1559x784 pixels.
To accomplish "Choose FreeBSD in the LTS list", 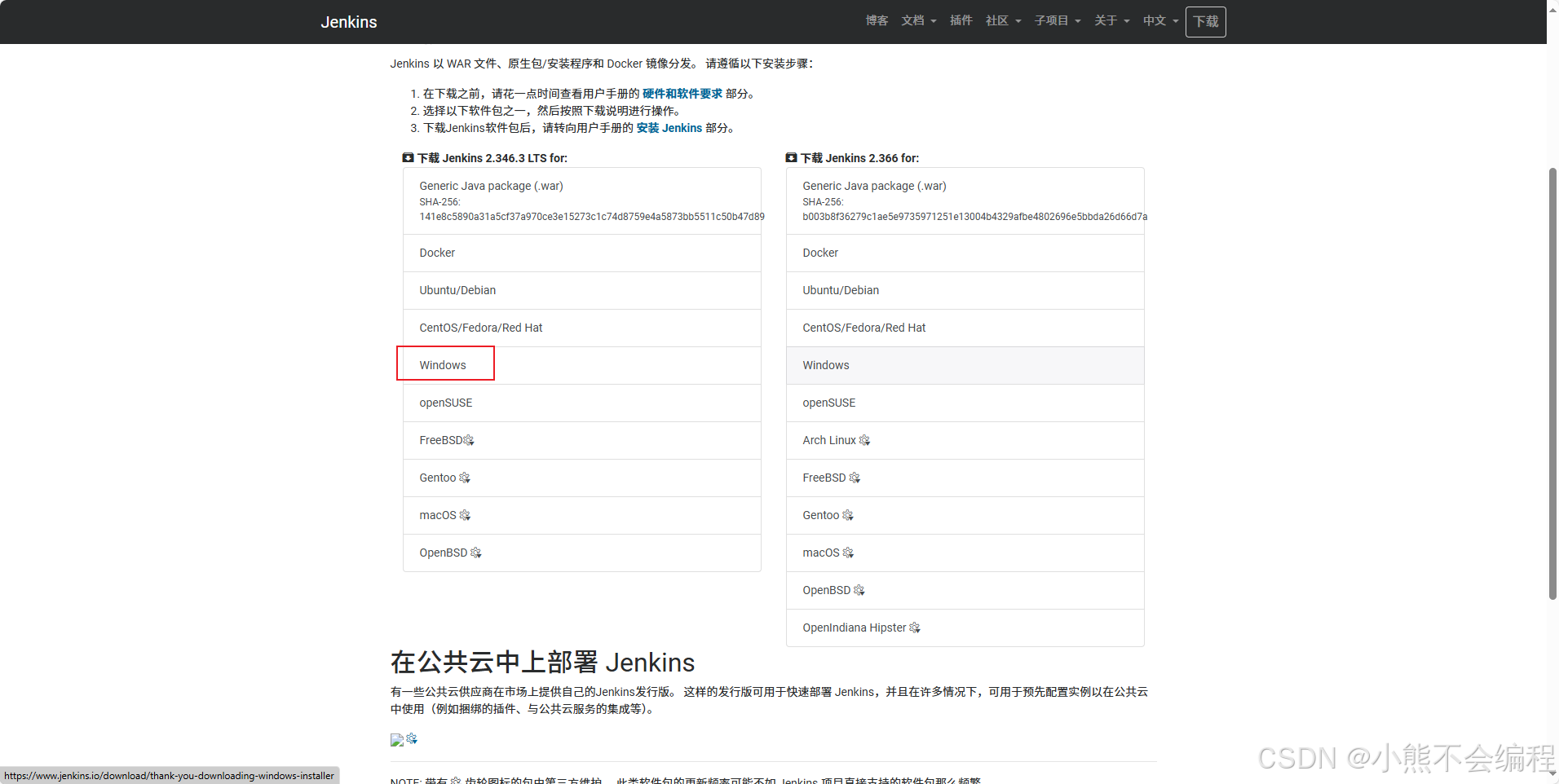I will coord(582,441).
